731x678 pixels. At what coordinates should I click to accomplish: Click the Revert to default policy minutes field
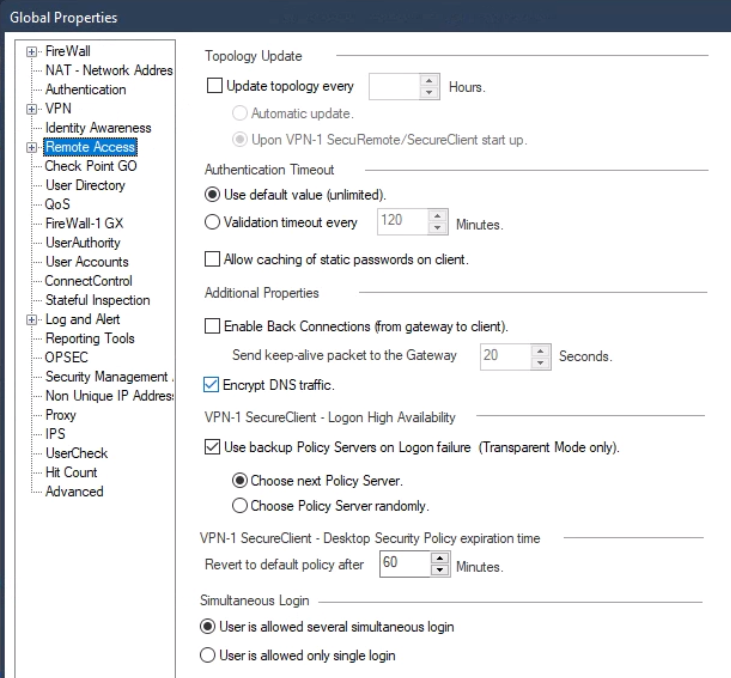pos(405,564)
